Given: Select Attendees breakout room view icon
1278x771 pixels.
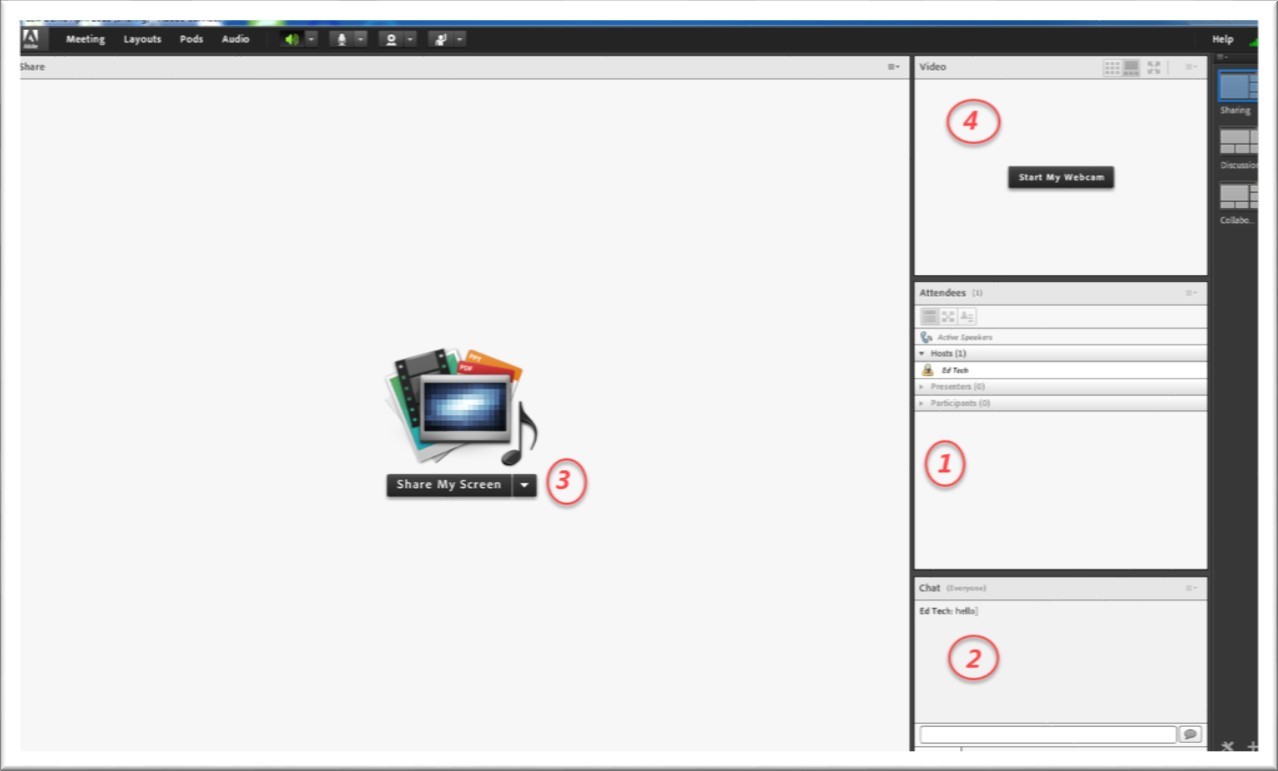Looking at the screenshot, I should (x=948, y=316).
